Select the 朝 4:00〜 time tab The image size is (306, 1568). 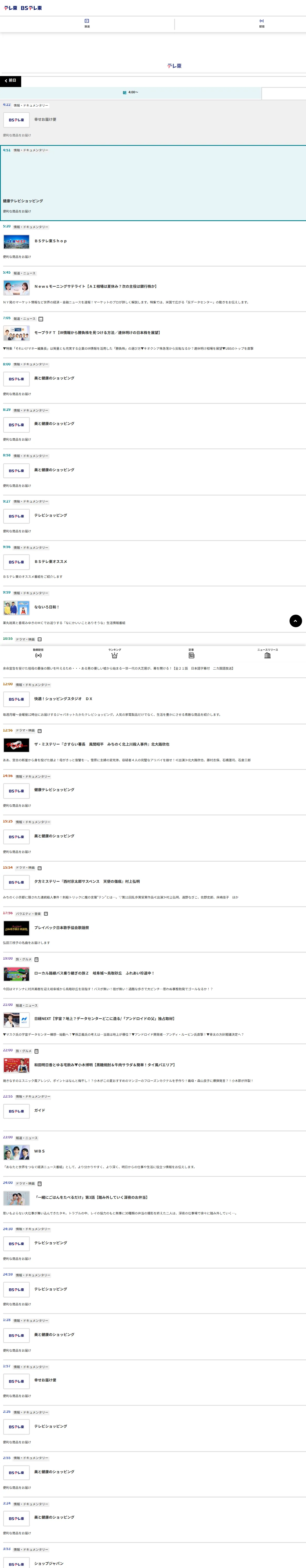click(x=131, y=93)
